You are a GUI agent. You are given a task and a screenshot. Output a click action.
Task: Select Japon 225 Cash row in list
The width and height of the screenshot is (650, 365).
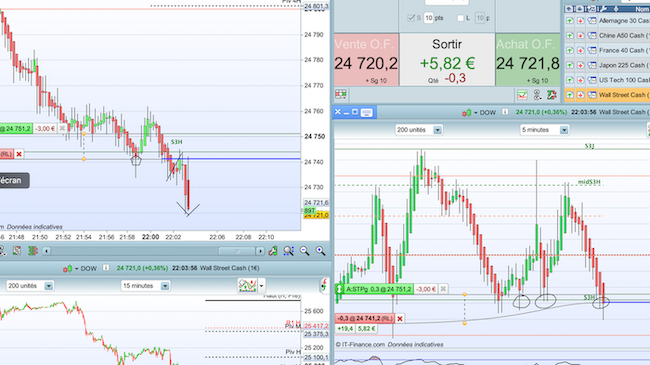tap(607, 66)
